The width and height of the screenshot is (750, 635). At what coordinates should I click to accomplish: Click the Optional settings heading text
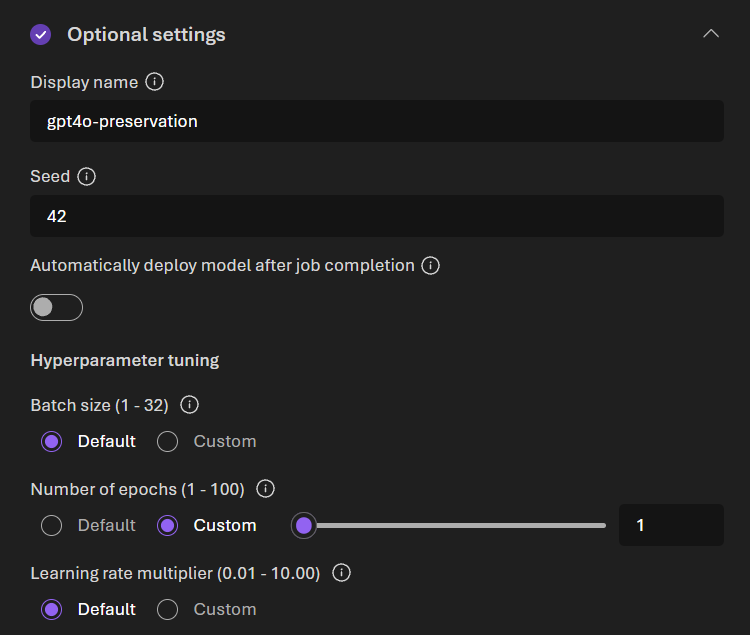click(x=146, y=34)
